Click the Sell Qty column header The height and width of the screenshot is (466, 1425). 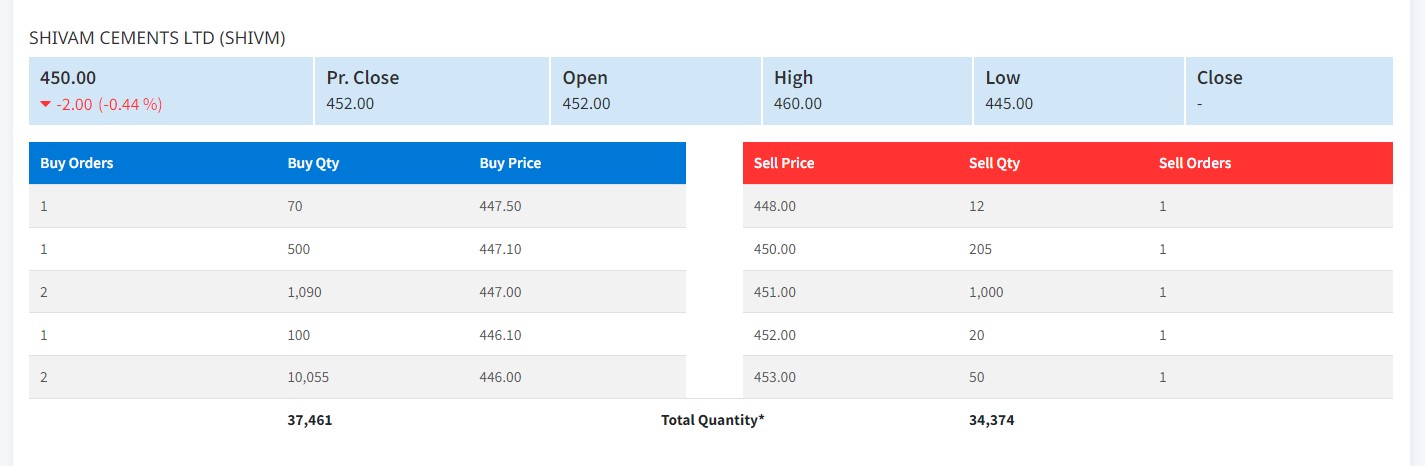click(x=994, y=163)
